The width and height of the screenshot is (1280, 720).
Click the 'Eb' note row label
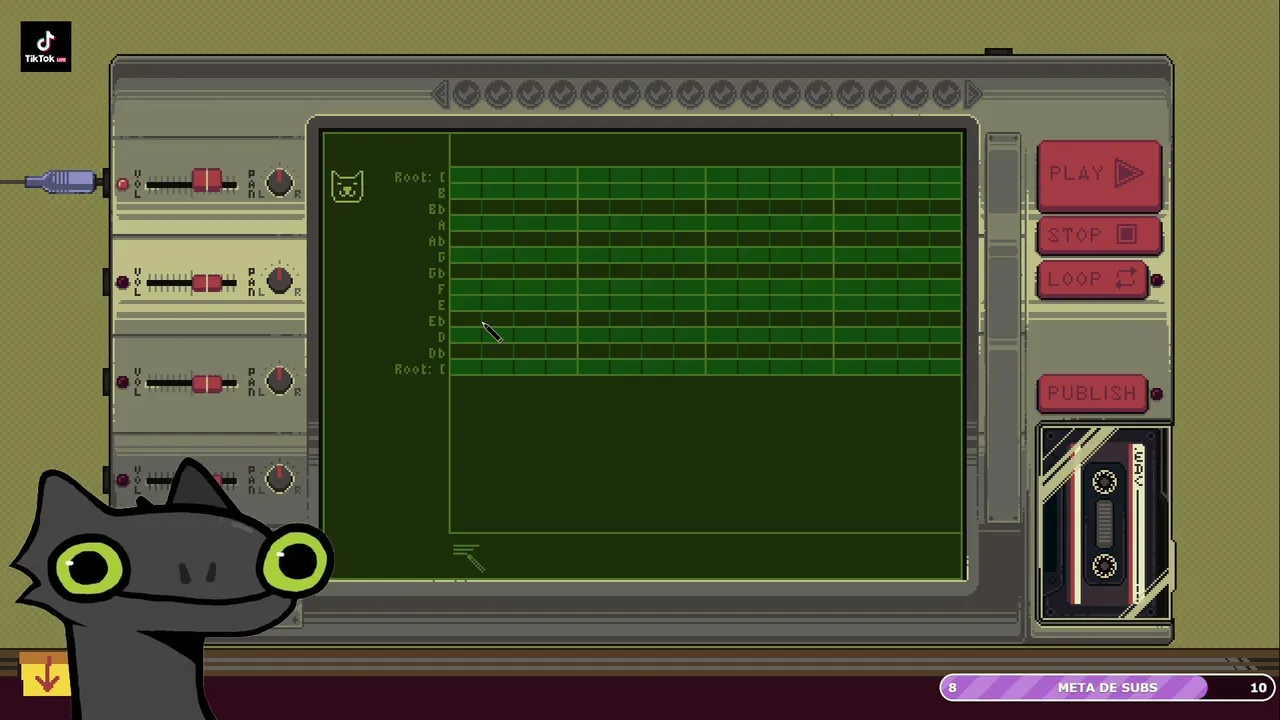click(437, 321)
